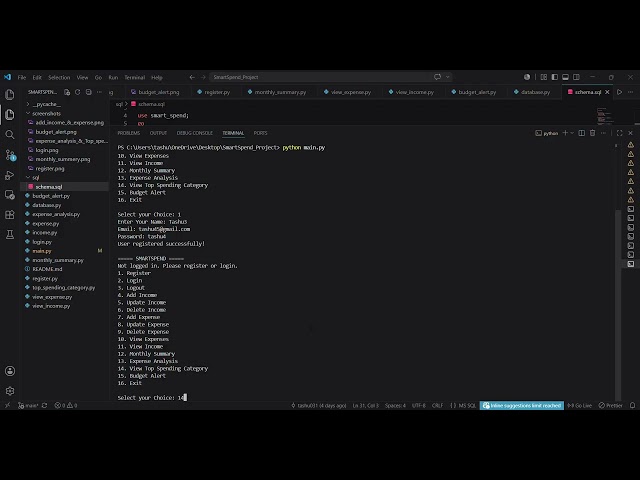Click inline suggestions limit reached notice
Viewport: 640px width, 480px height.
pos(522,405)
